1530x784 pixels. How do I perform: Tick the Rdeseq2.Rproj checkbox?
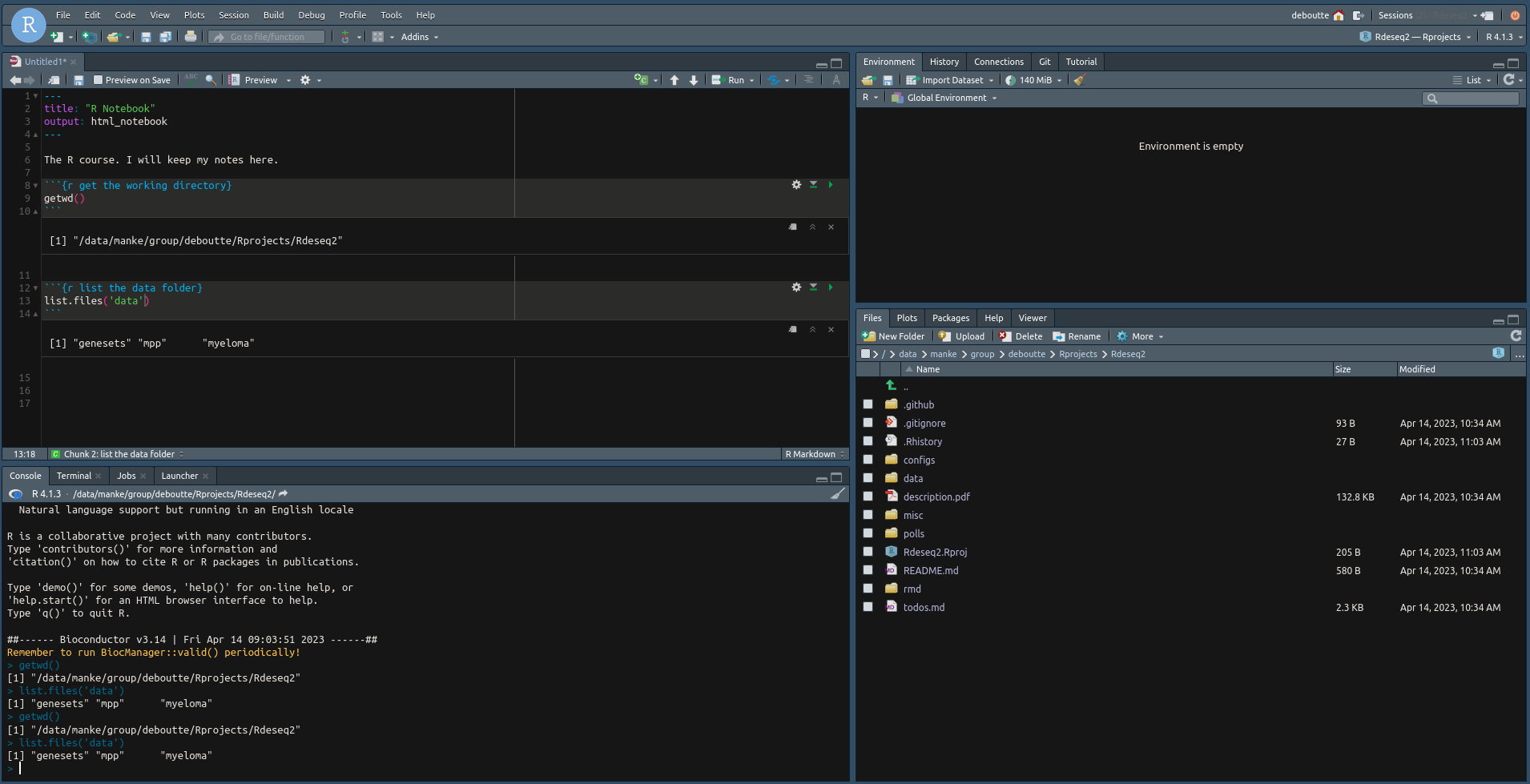tap(868, 552)
